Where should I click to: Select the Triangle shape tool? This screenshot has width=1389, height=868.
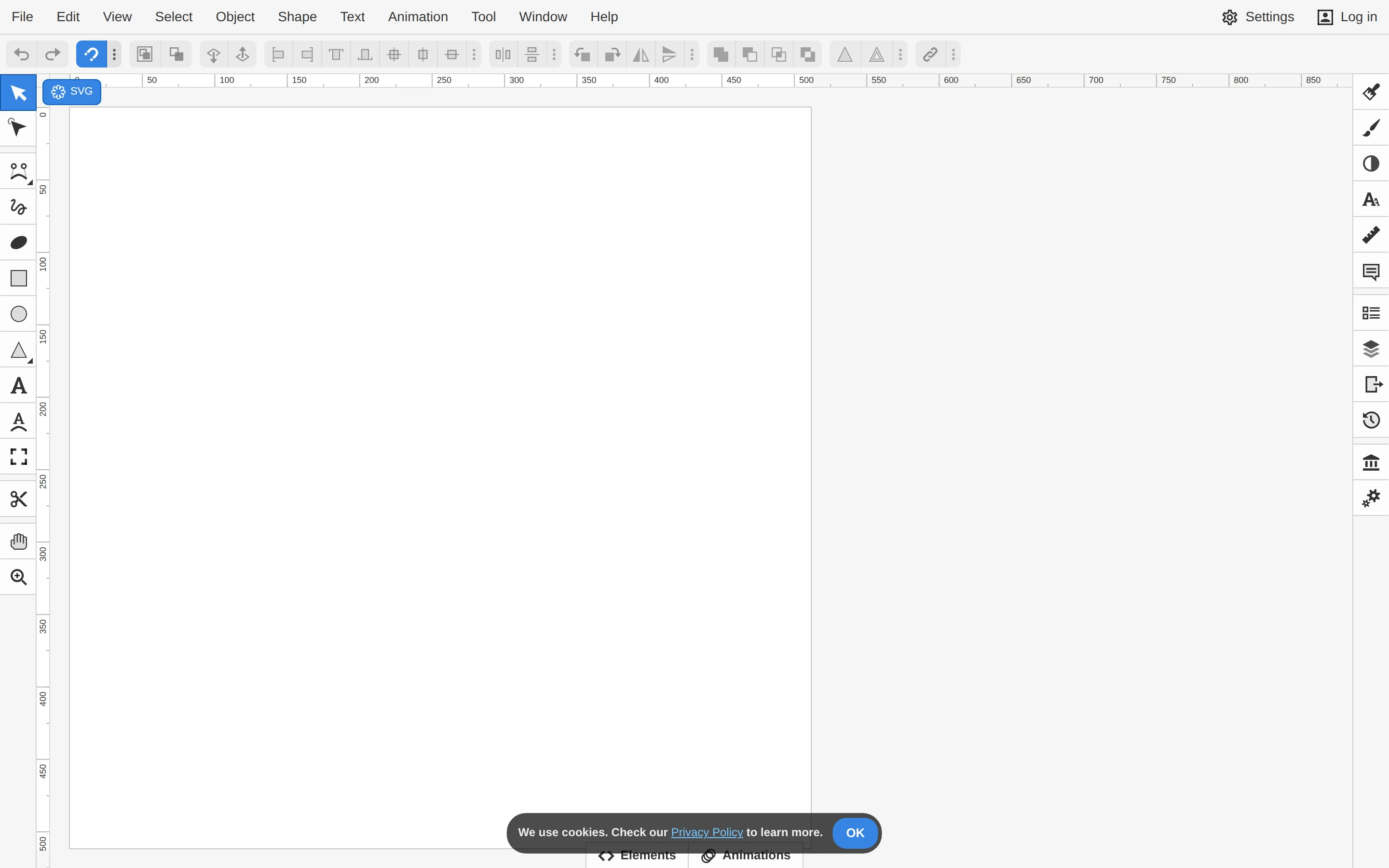[x=18, y=350]
